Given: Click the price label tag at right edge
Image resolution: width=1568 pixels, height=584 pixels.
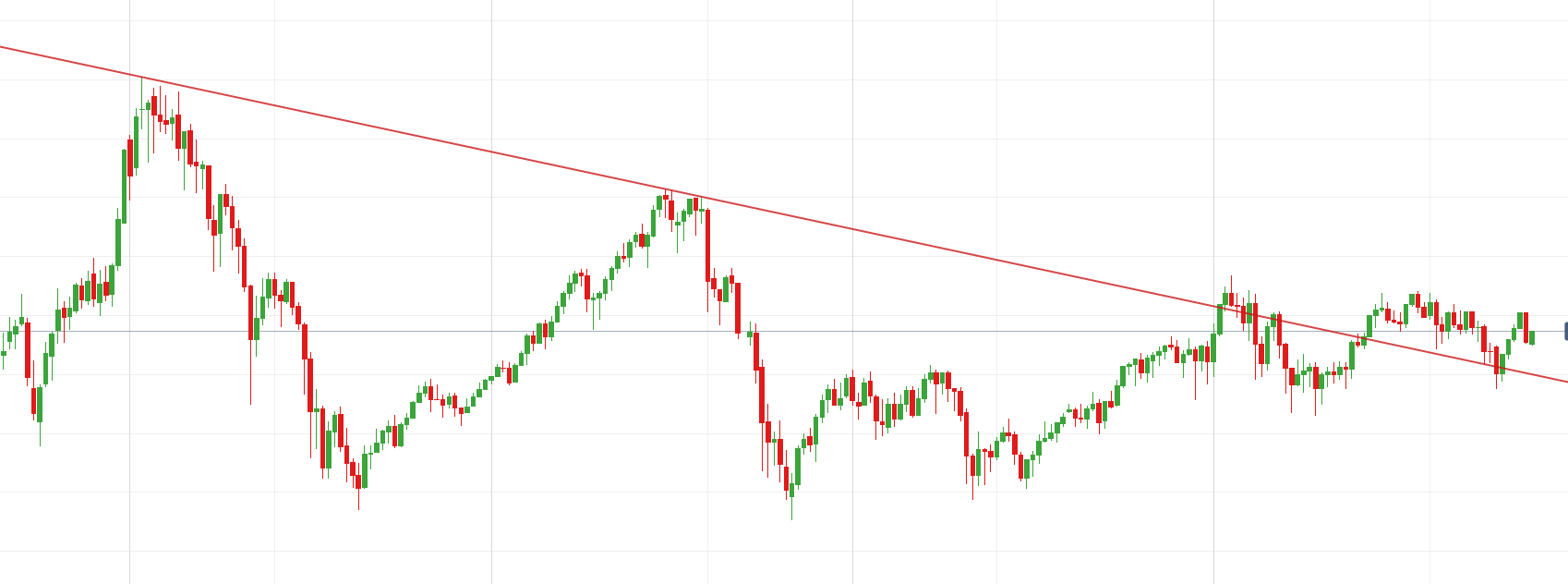Looking at the screenshot, I should tap(1565, 331).
